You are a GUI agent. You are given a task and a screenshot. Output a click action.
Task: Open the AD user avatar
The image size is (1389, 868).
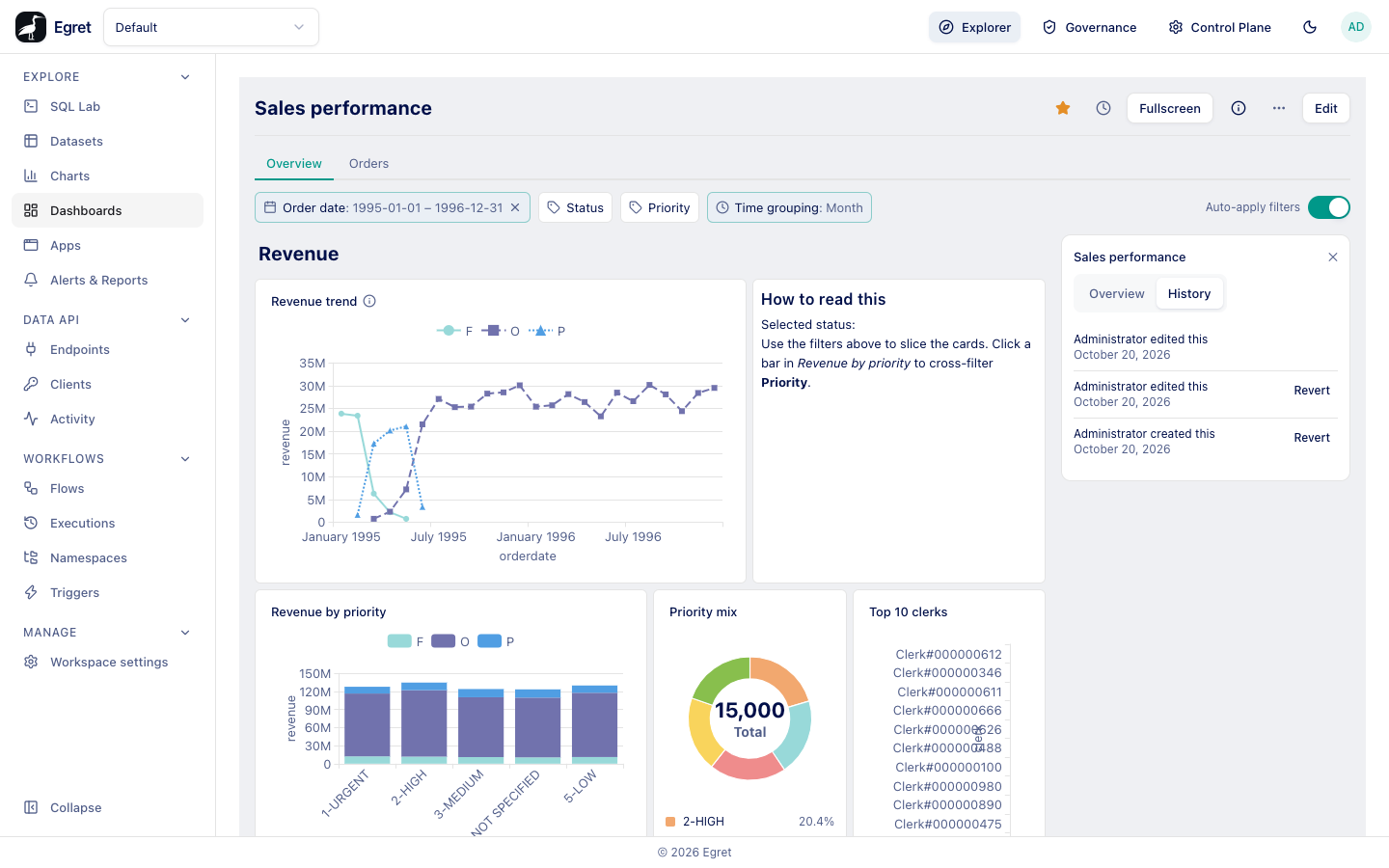[1356, 27]
